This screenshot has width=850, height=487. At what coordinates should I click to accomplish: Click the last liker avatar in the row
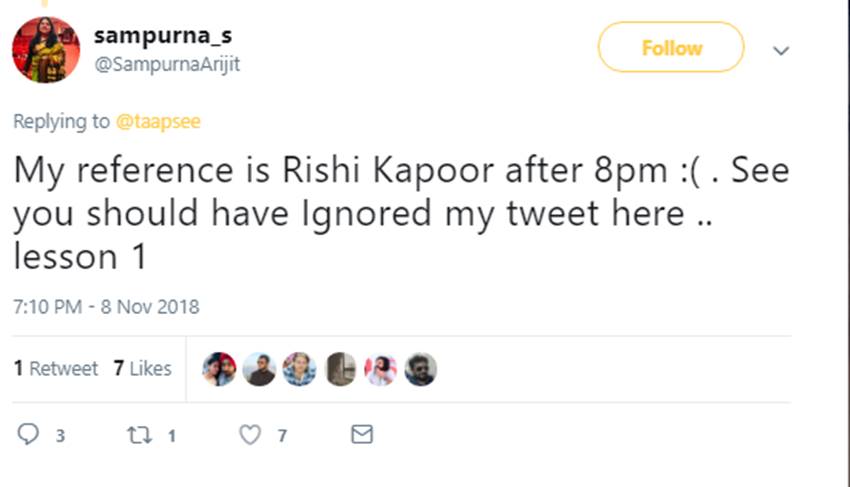click(420, 369)
